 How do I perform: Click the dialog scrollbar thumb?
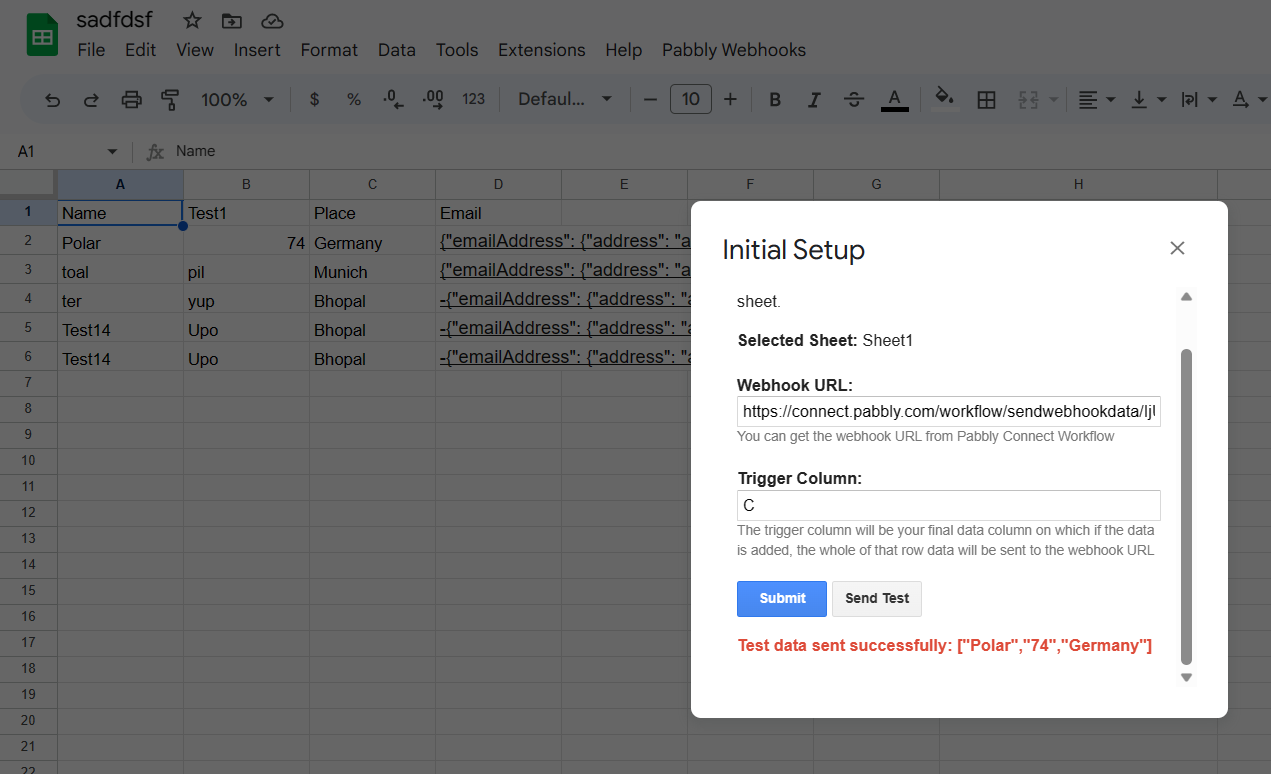point(1186,507)
